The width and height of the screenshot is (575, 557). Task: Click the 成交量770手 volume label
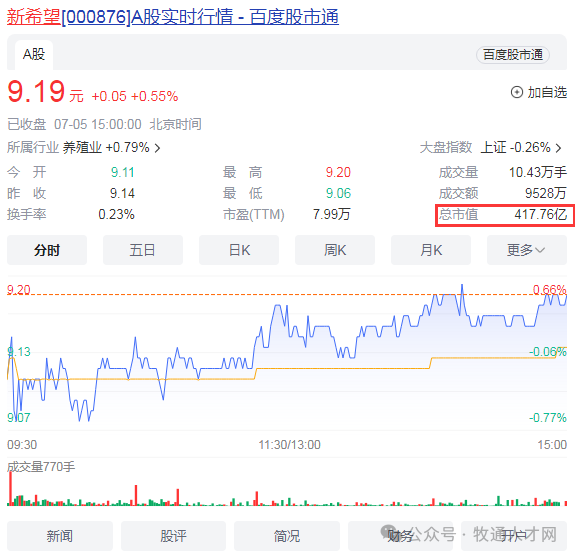click(x=41, y=467)
